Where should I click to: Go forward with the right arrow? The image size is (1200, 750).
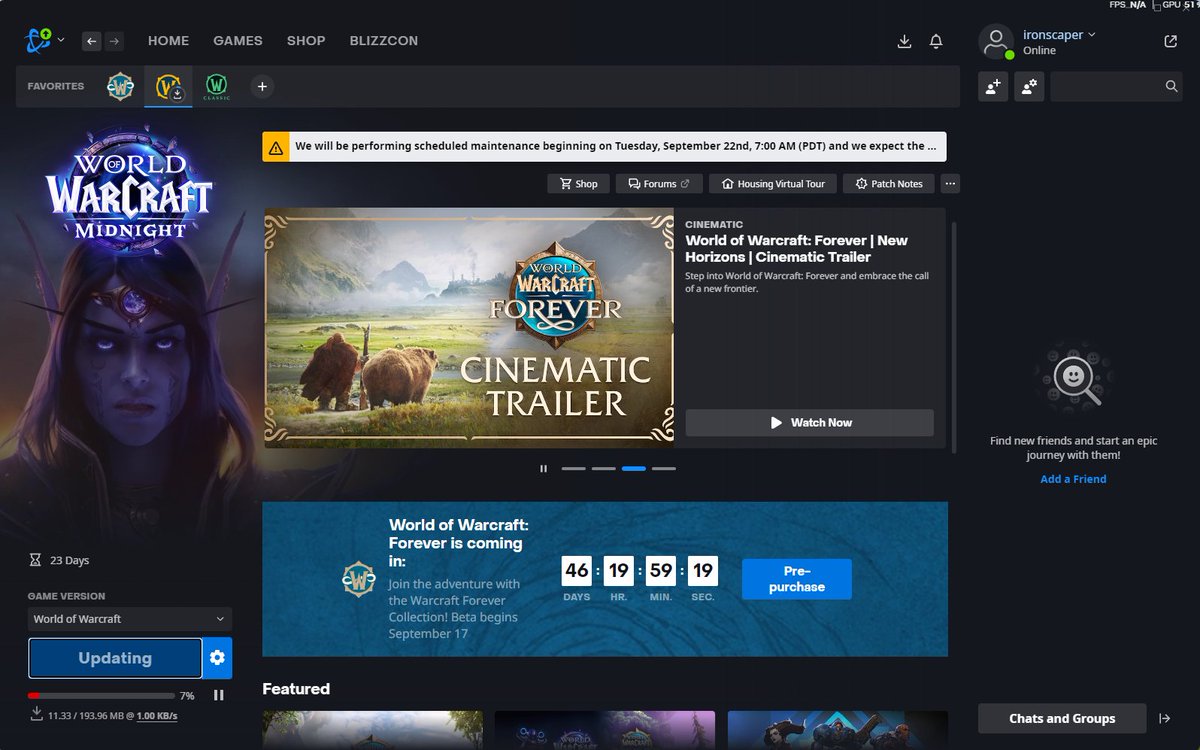(x=114, y=41)
